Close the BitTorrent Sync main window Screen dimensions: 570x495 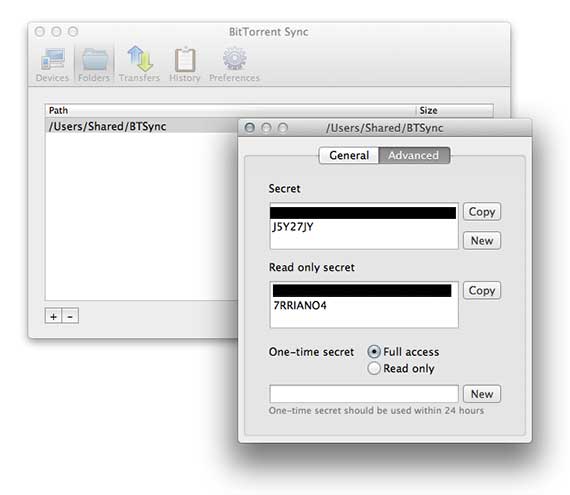pos(40,32)
